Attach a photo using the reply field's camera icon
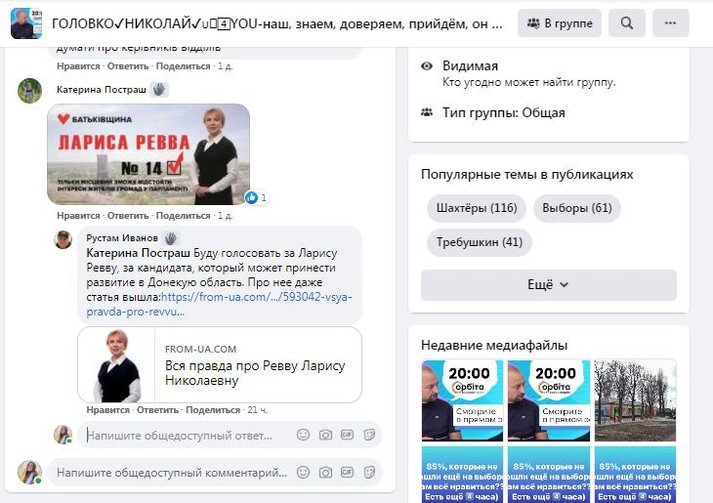This screenshot has width=713, height=503. (x=325, y=435)
